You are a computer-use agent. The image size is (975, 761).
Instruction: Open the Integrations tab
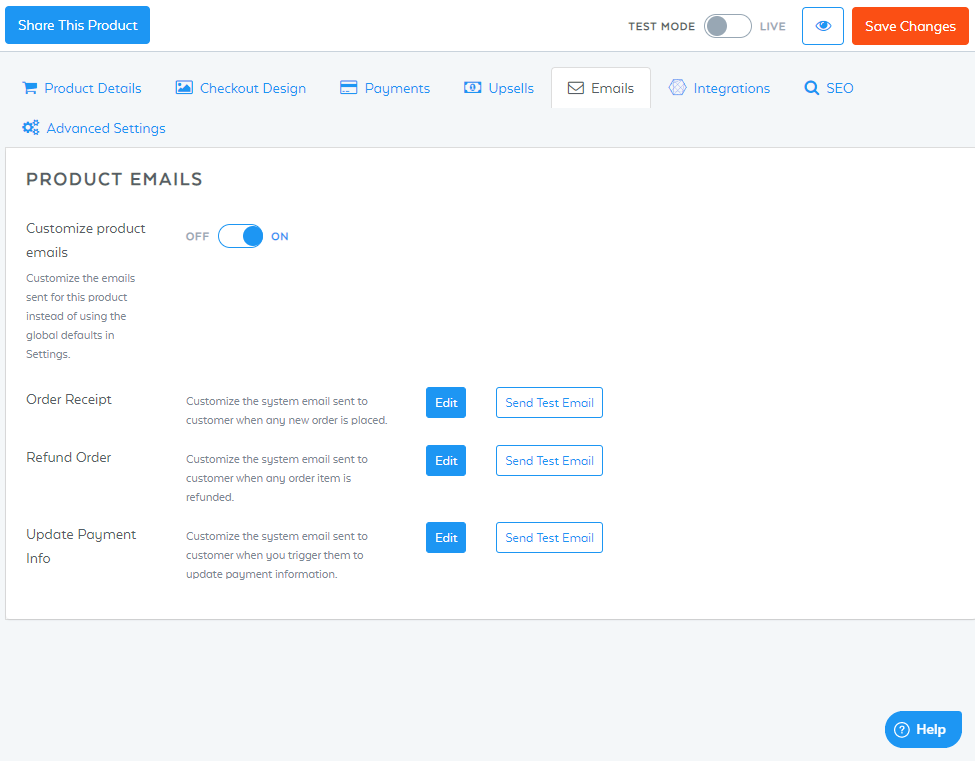pos(719,88)
